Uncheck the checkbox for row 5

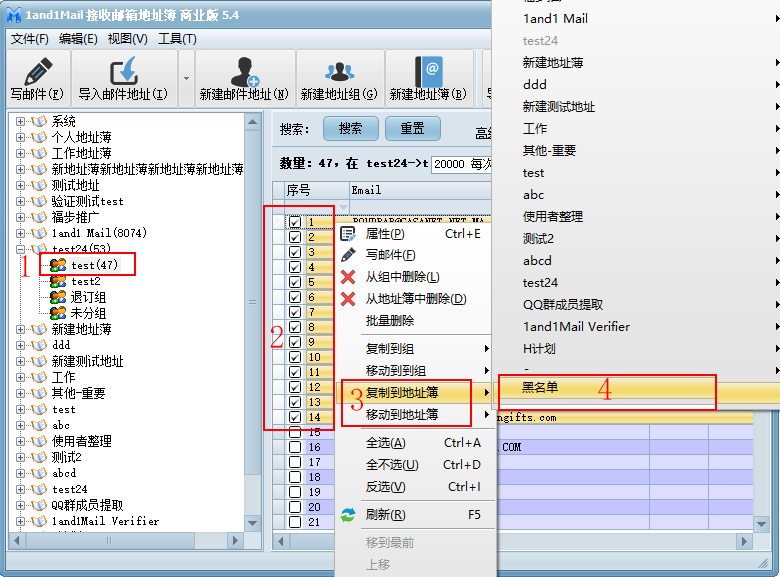pyautogui.click(x=295, y=282)
